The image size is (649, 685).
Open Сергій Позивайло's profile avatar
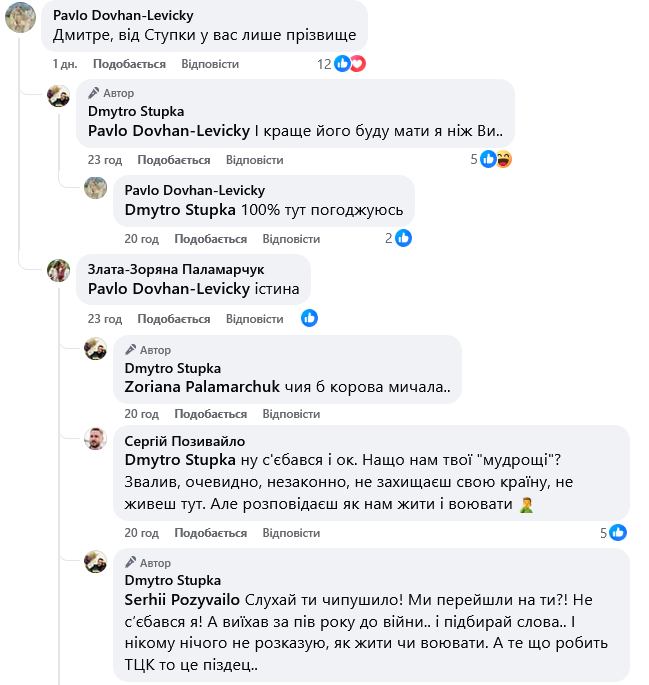click(96, 439)
